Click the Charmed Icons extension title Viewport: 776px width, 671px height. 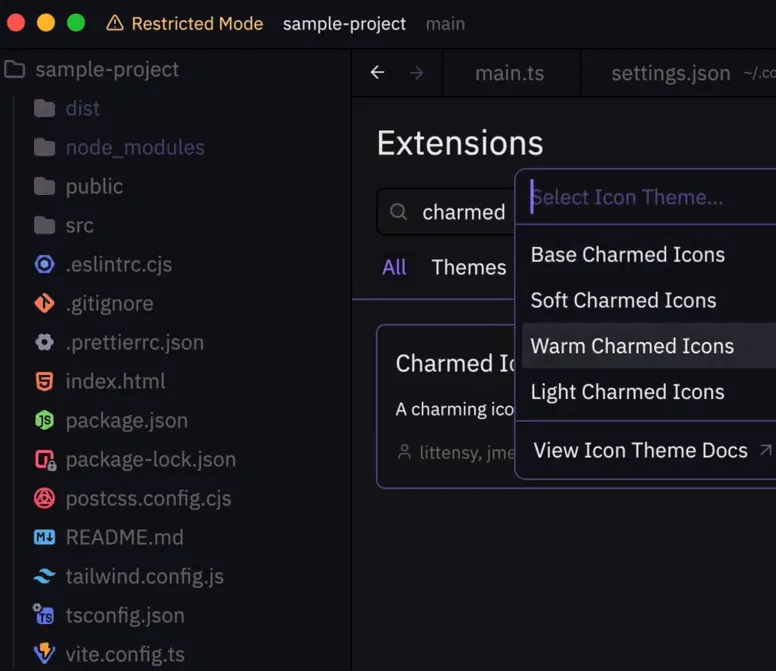454,363
